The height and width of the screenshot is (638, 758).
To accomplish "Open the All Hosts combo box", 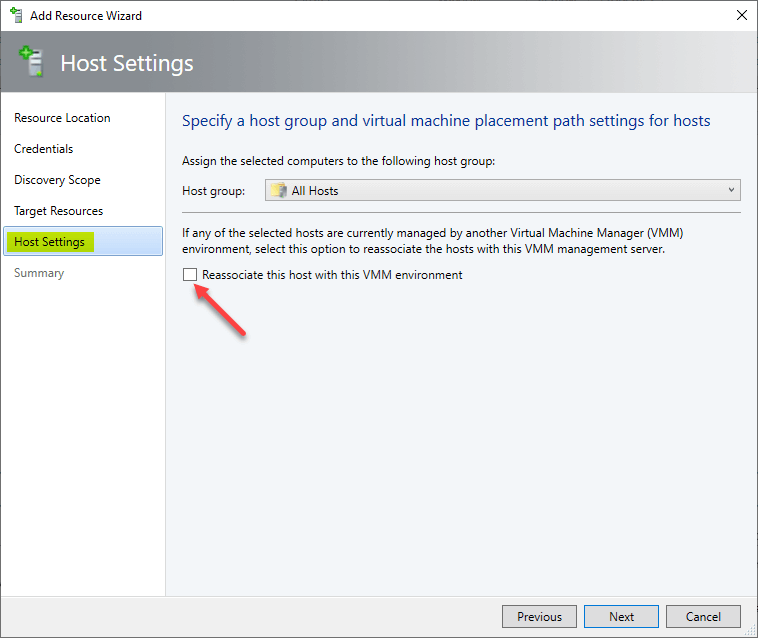I will (x=503, y=190).
